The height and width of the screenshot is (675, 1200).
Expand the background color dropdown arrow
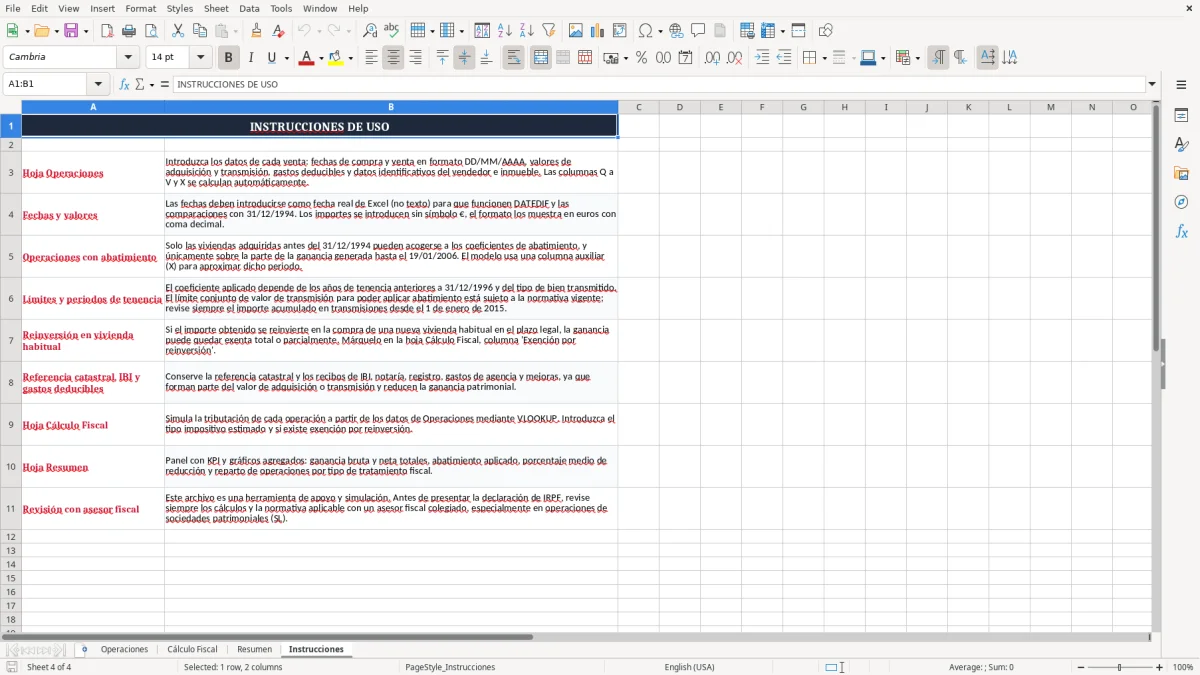click(x=350, y=58)
